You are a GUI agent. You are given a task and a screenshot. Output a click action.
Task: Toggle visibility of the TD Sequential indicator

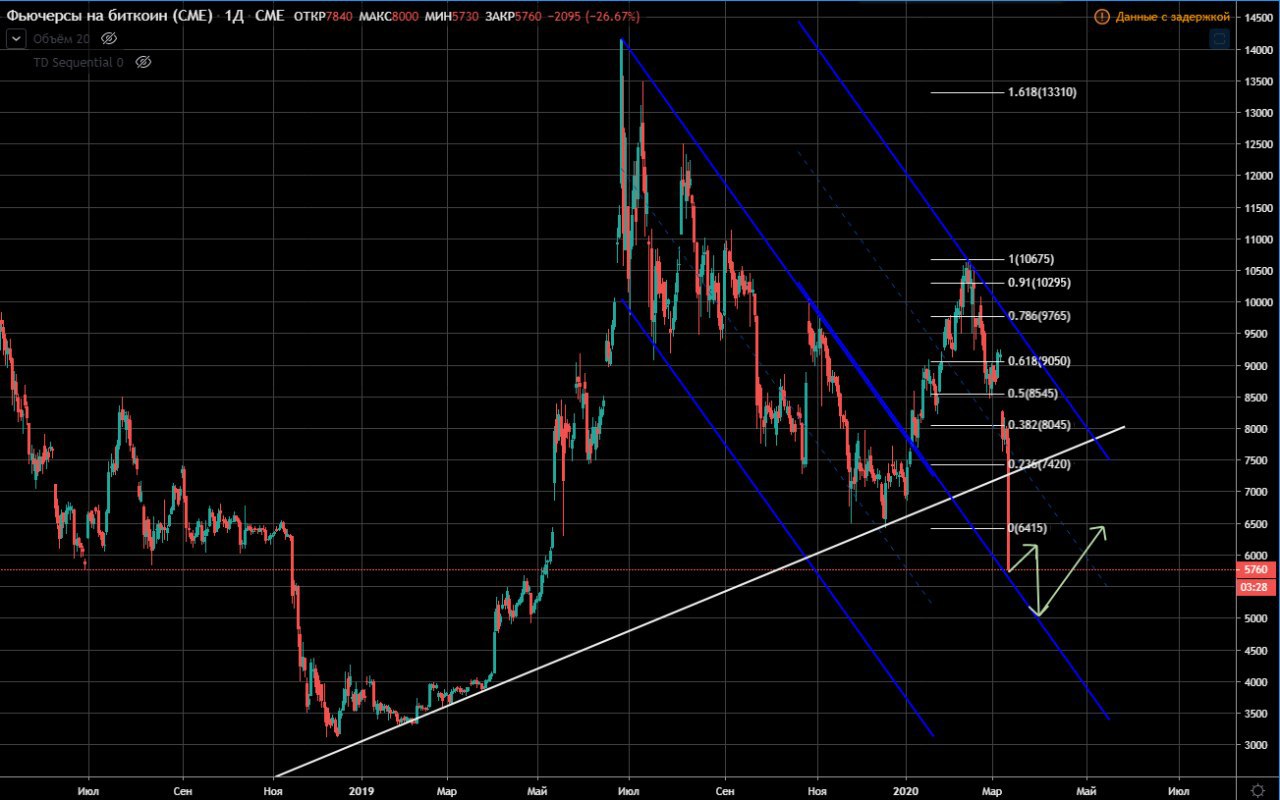coord(143,62)
